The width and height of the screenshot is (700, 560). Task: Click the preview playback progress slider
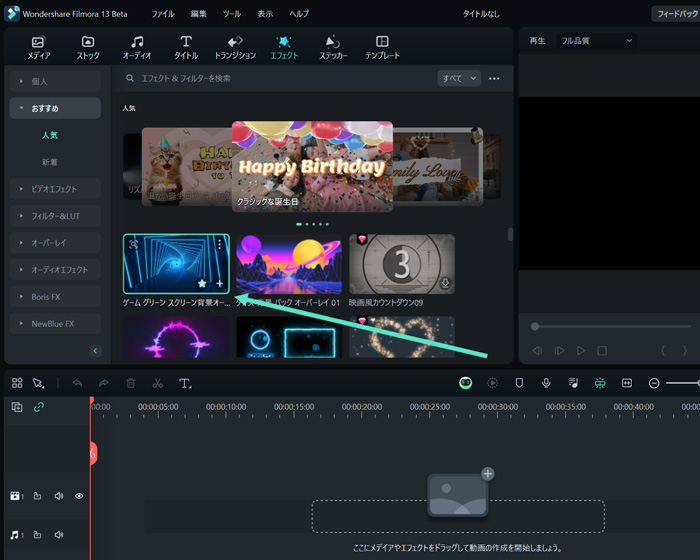click(x=612, y=326)
